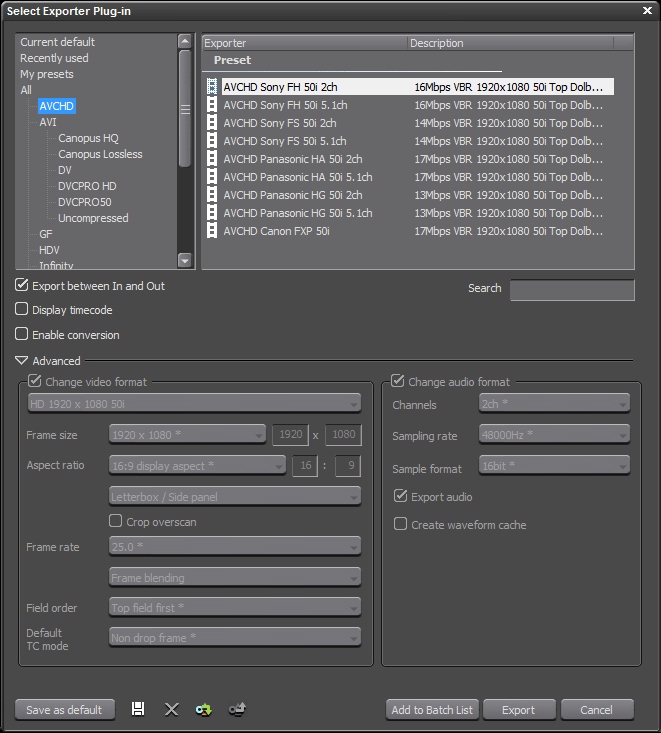Select Recently used in category tree
Viewport: 661px width, 733px height.
(x=54, y=58)
